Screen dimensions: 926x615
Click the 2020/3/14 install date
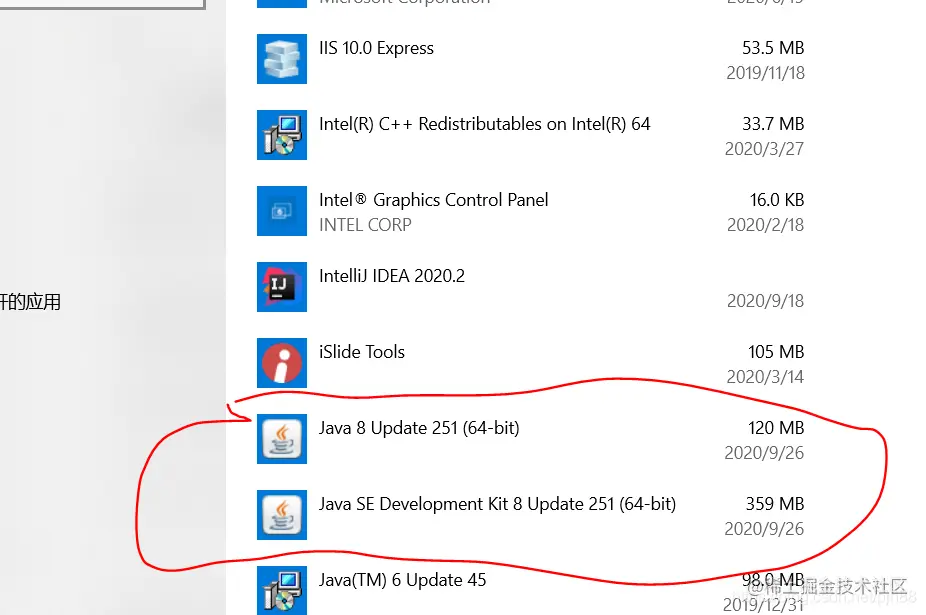[765, 377]
